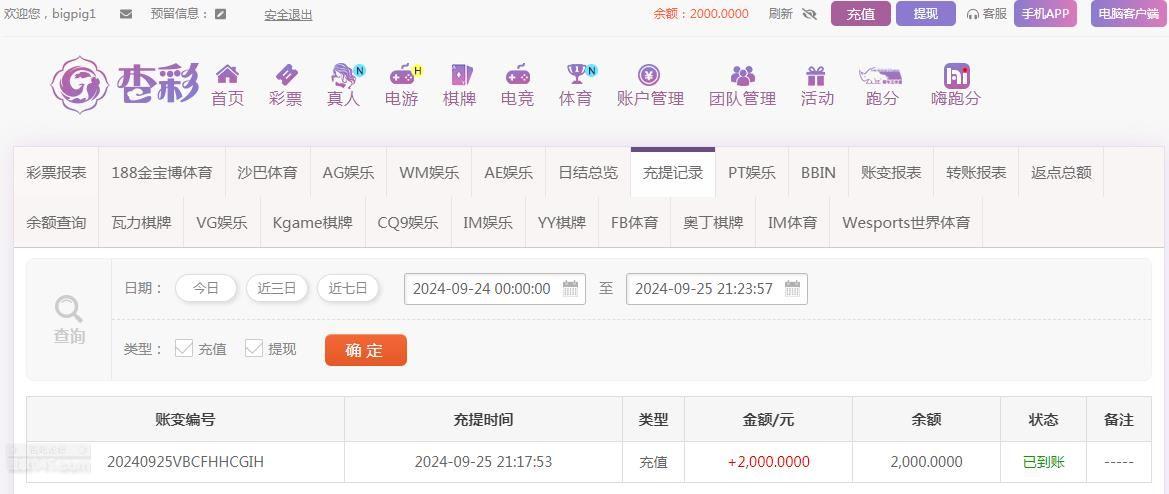This screenshot has width=1169, height=494.
Task: Click the 安全退出 logout link
Action: coord(289,14)
